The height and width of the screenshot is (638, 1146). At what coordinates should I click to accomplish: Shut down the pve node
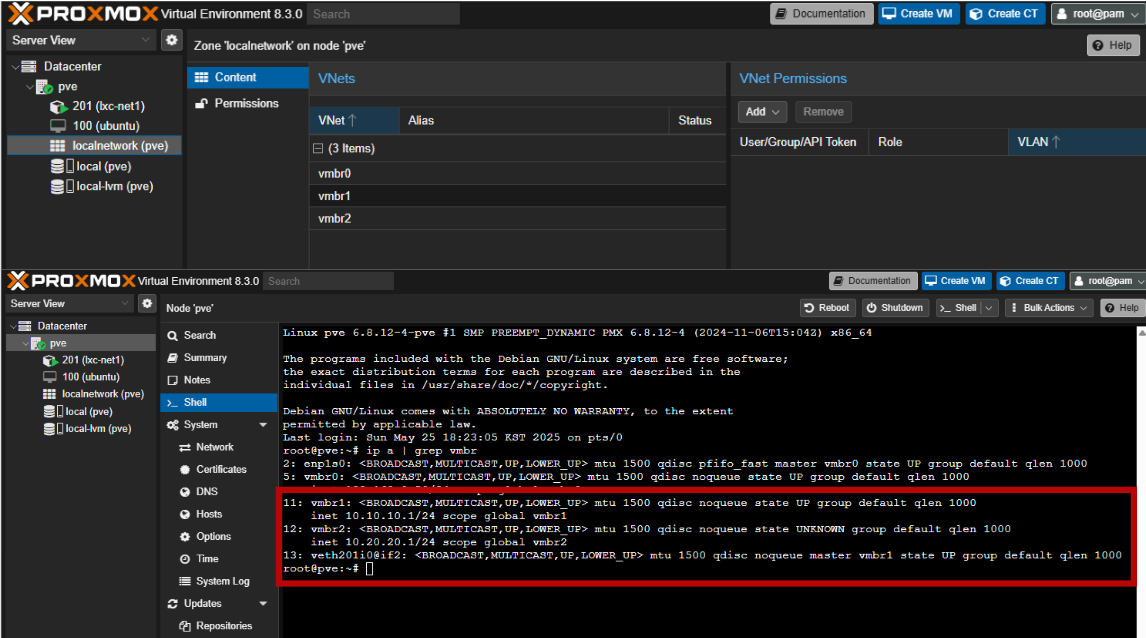tap(895, 308)
